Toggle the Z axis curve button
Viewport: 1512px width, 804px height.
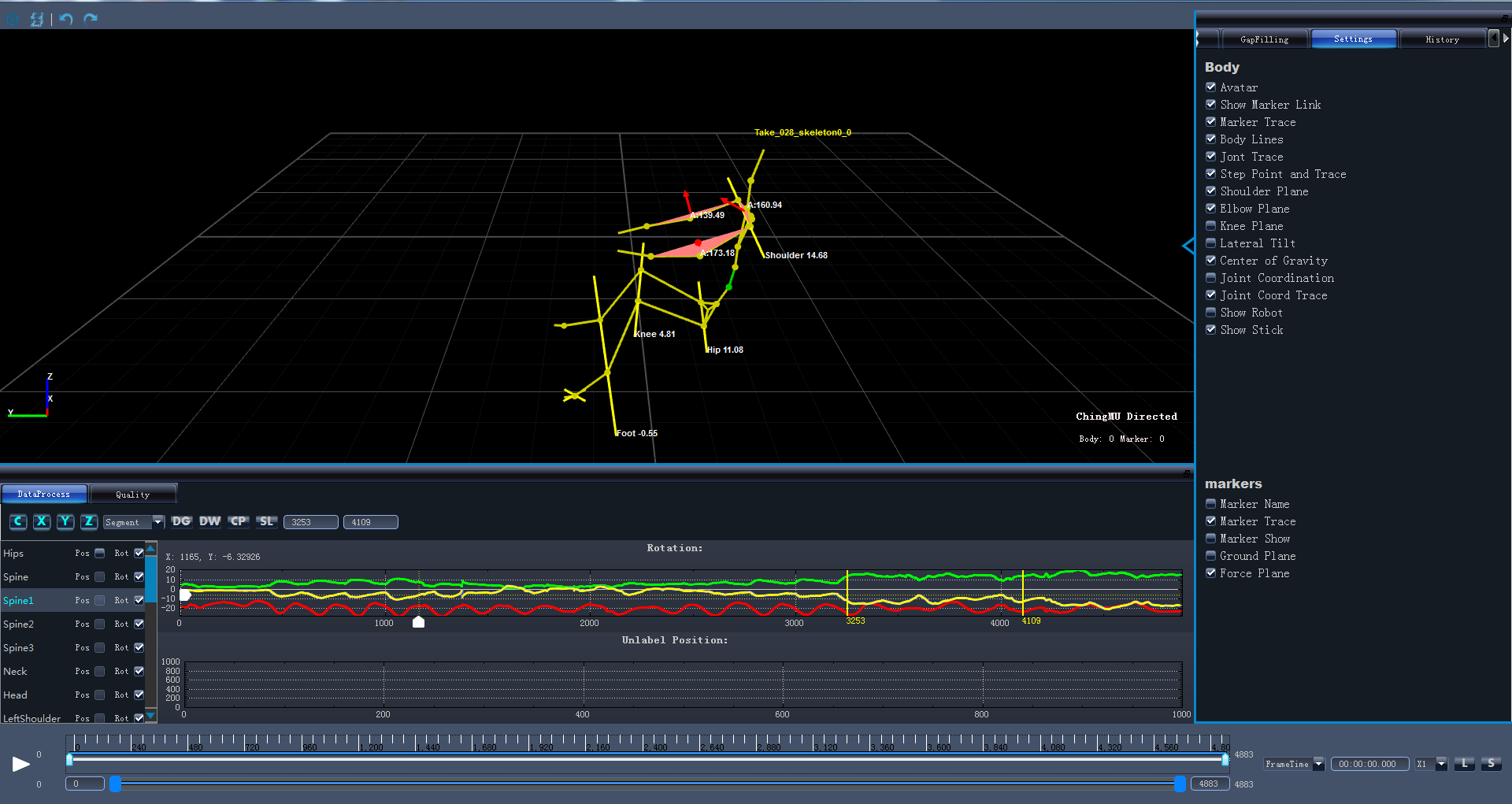click(x=90, y=521)
